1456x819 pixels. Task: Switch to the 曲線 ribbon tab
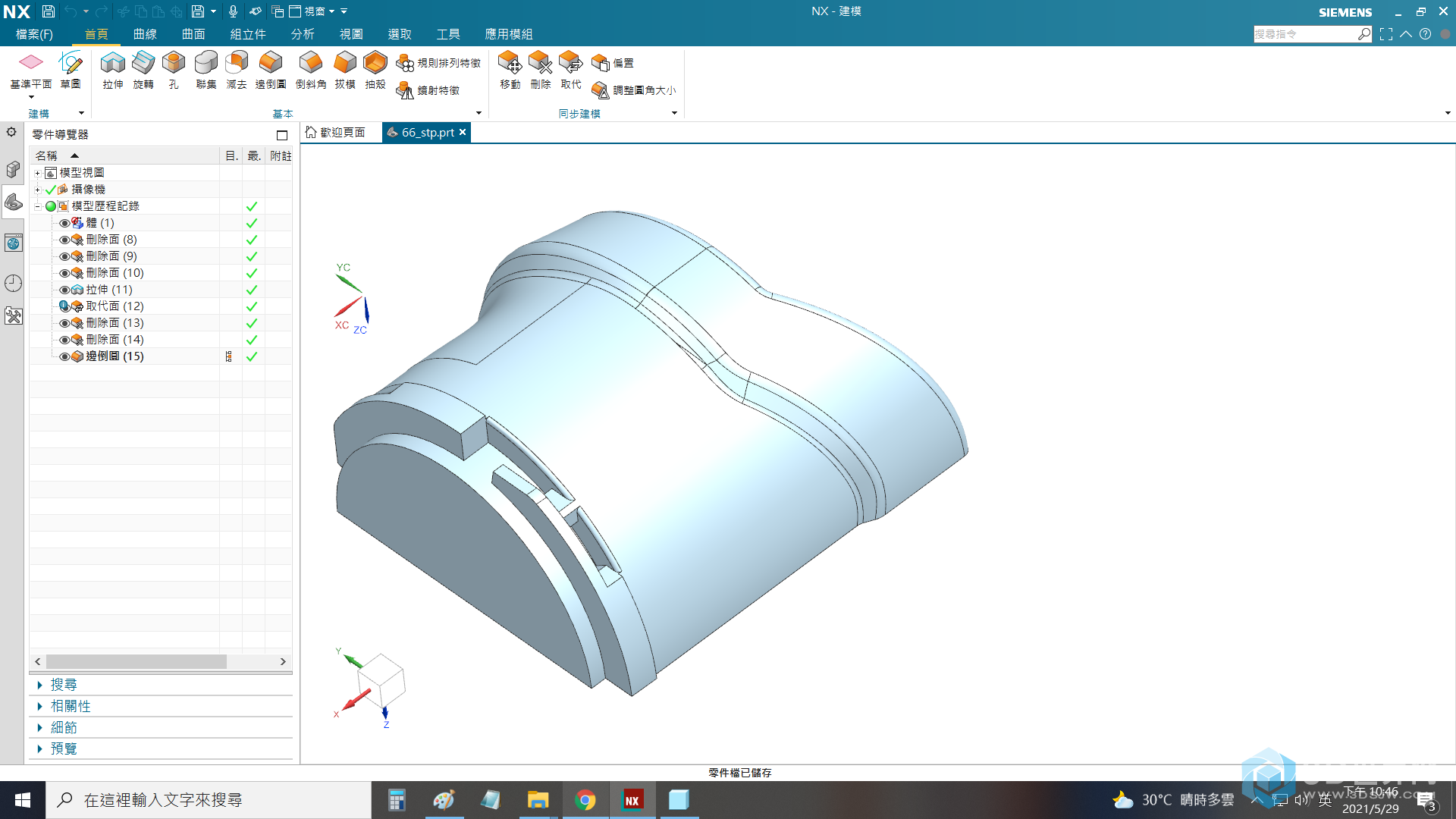[145, 34]
